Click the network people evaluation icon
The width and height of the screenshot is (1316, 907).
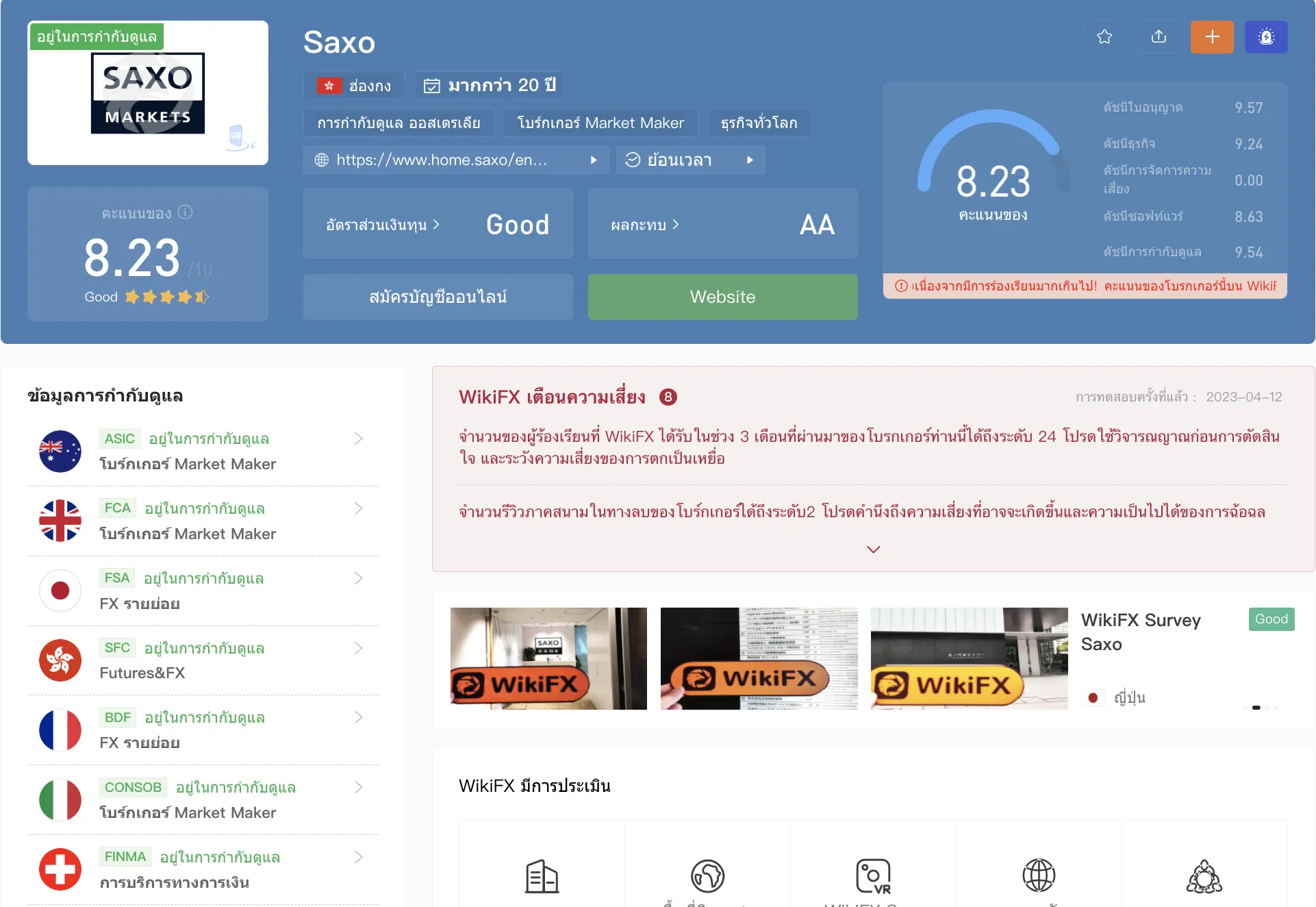point(1204,876)
